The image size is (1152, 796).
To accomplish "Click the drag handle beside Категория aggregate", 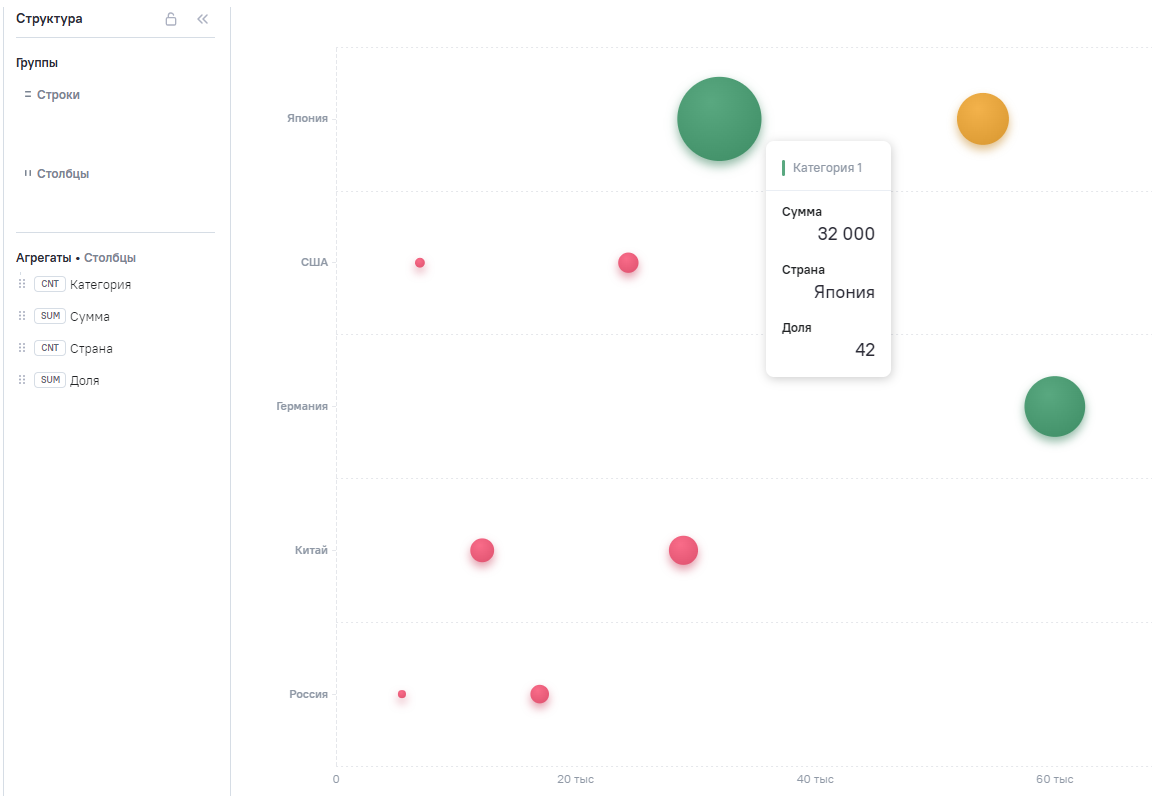I will click(22, 284).
